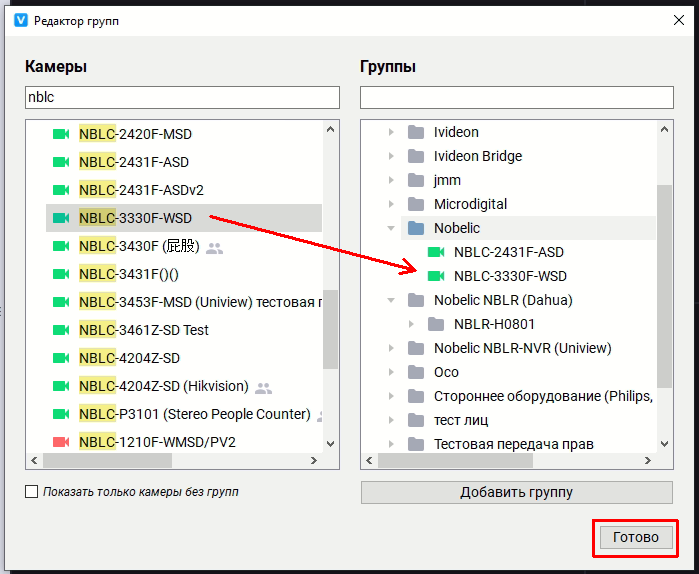The height and width of the screenshot is (574, 699).
Task: Click camera icon of NBLC-4204Z-SD (Hikvision)
Action: pos(61,386)
